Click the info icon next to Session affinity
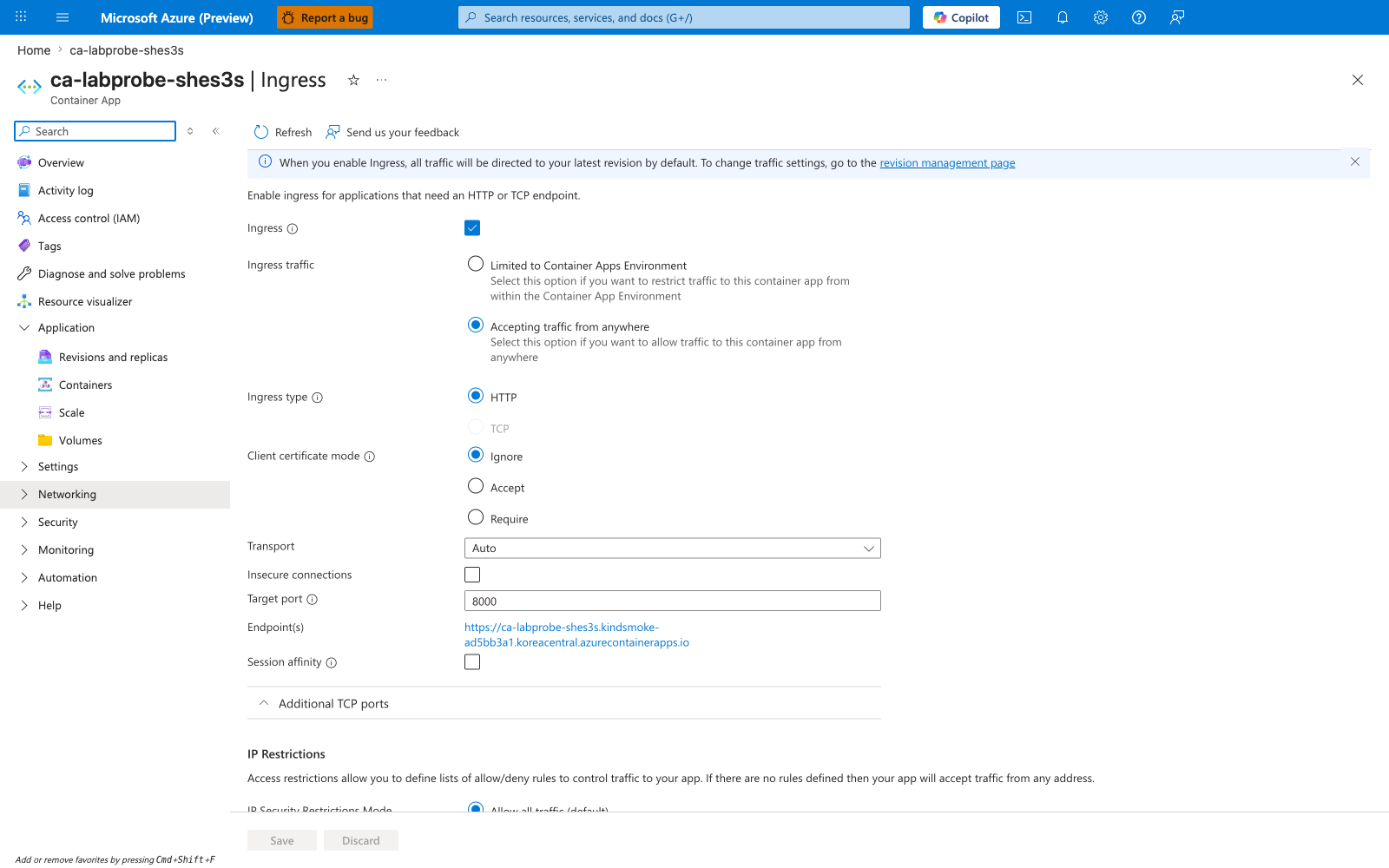Image resolution: width=1389 pixels, height=868 pixels. (332, 662)
